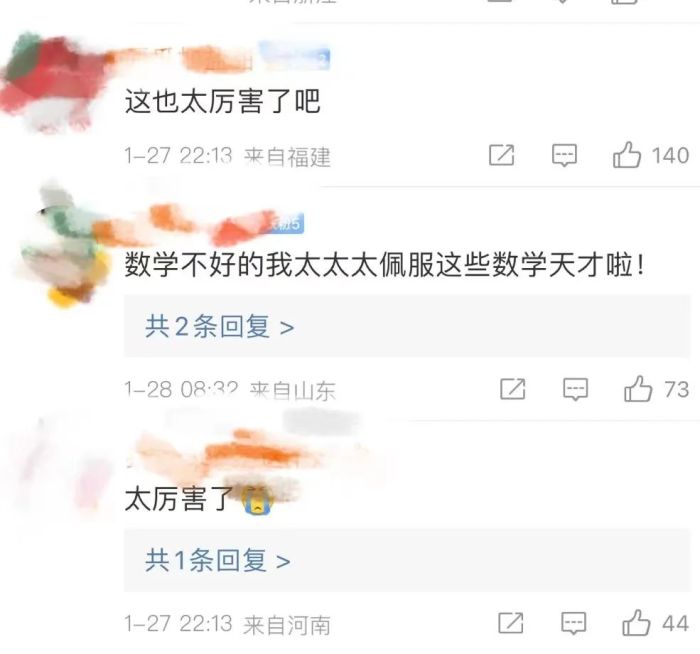Reply to the comment from 福建

tap(564, 155)
